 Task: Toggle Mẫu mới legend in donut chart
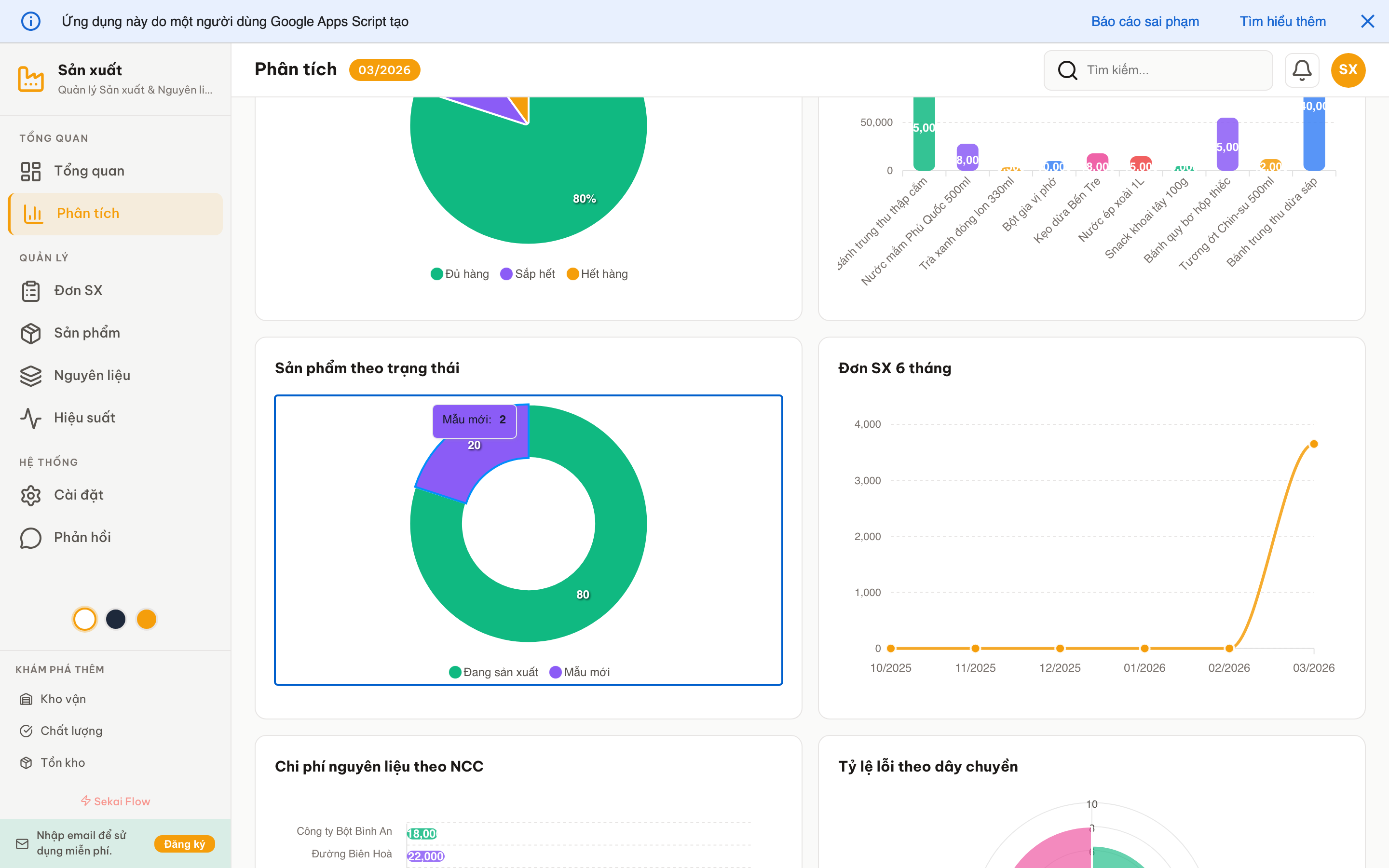(580, 672)
